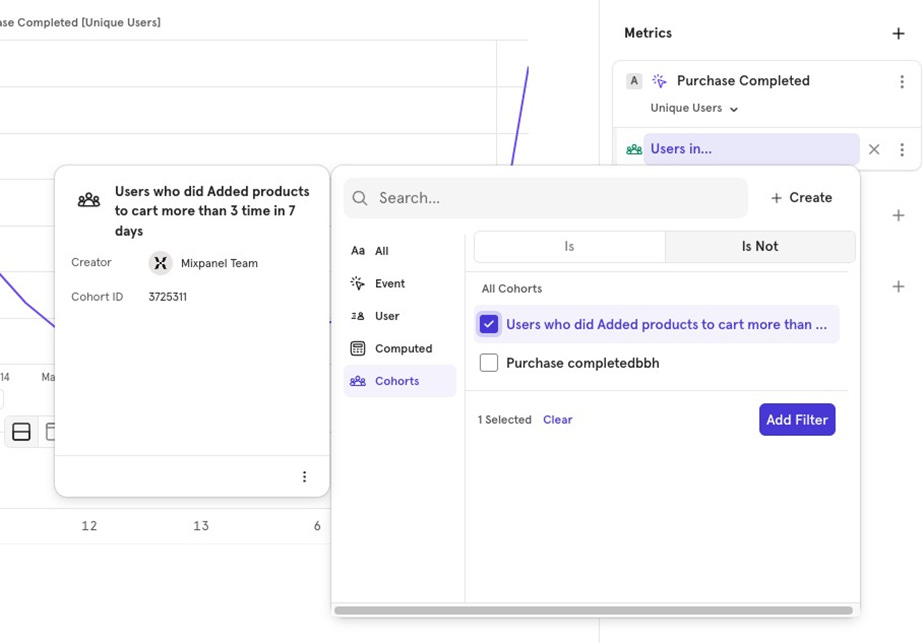Click the Metrics heading

648,33
